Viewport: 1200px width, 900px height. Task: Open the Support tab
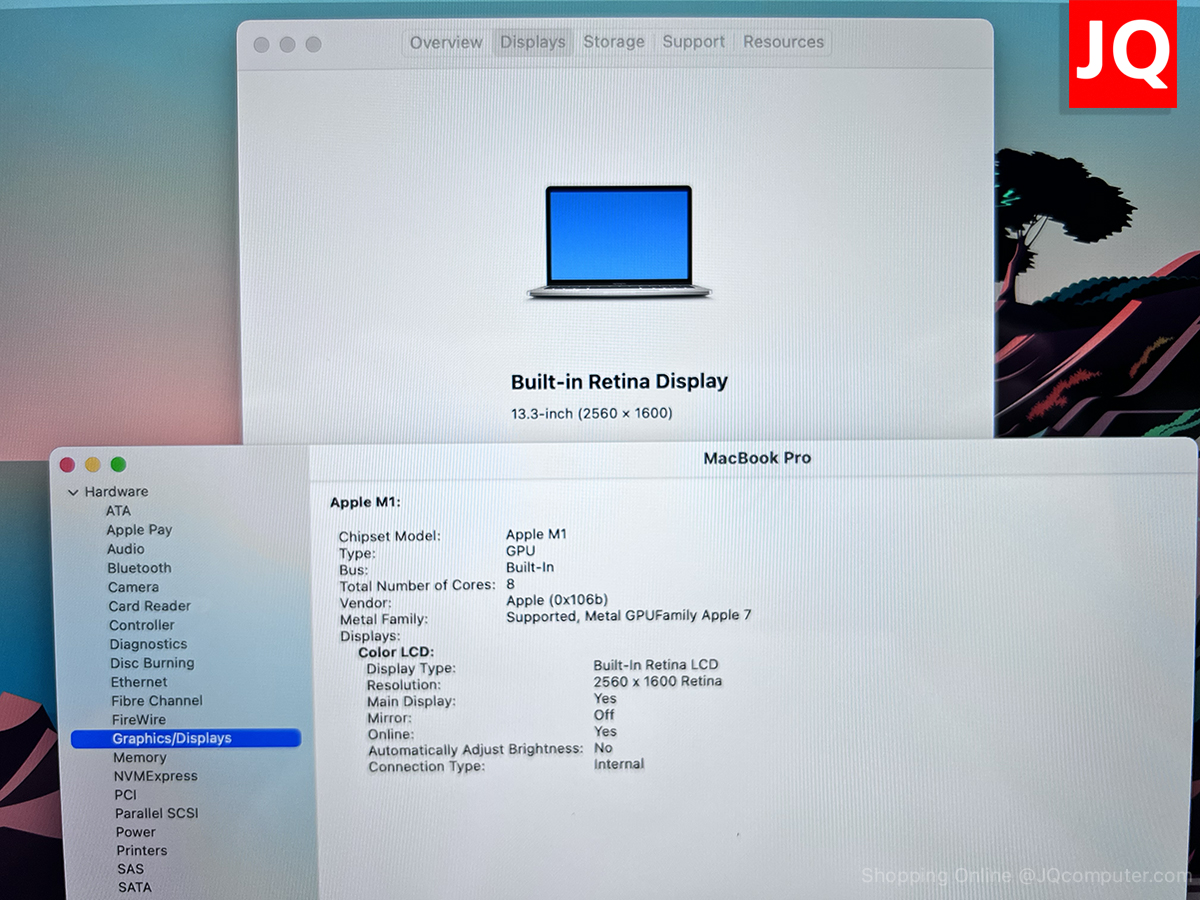(x=693, y=42)
